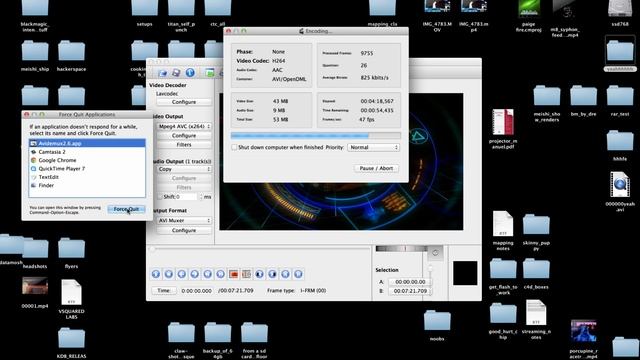Click the Stop button in Avidemux controls
640x360 pixels.
click(x=169, y=274)
